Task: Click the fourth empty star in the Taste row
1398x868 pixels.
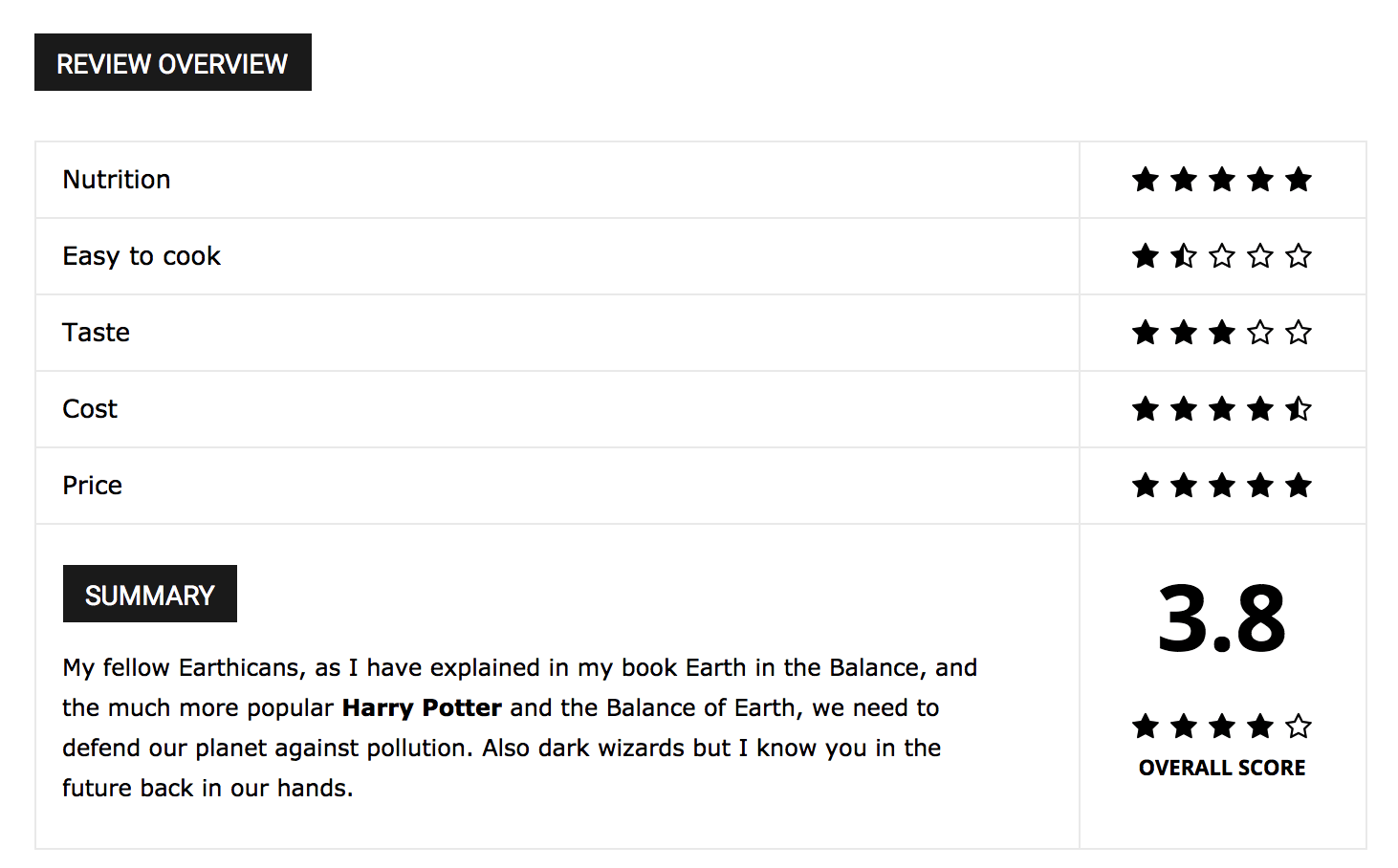Action: [1260, 333]
